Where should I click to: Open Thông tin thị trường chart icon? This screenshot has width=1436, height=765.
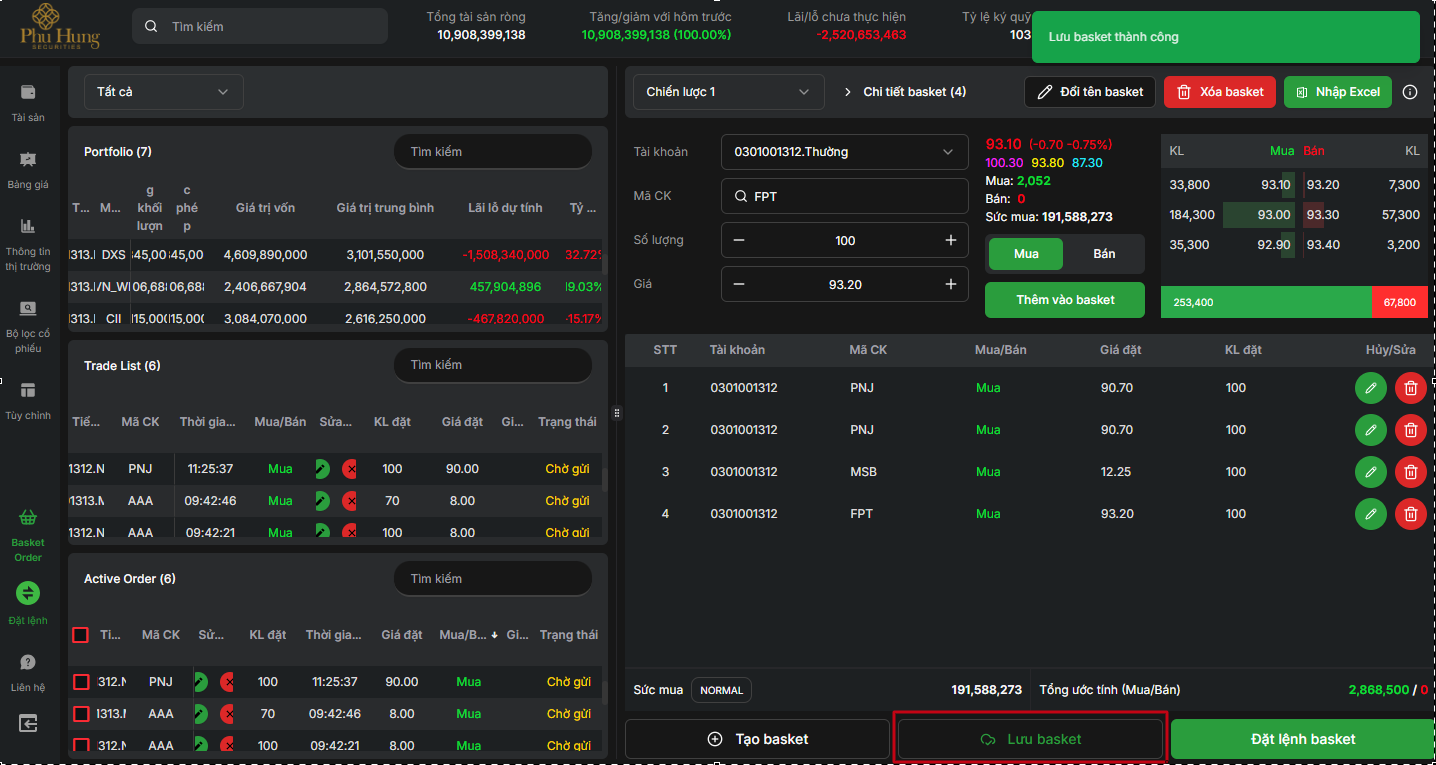pos(28,226)
